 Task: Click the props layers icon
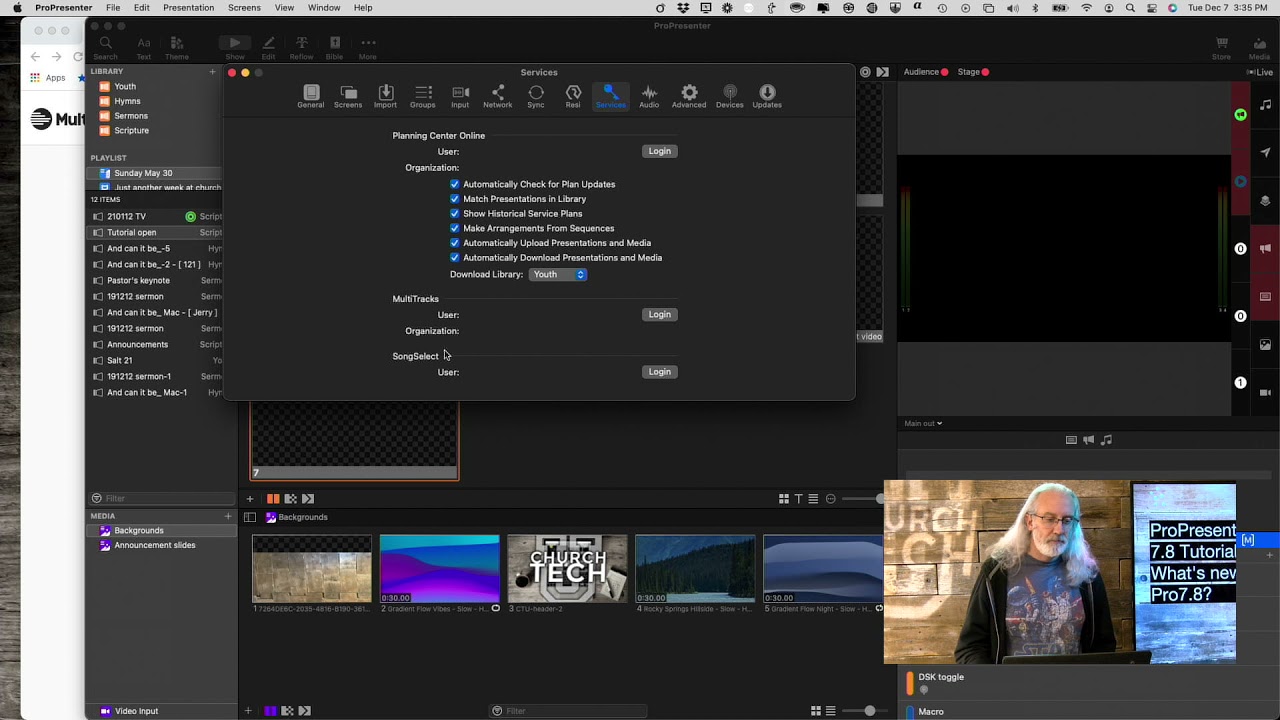click(x=1266, y=200)
